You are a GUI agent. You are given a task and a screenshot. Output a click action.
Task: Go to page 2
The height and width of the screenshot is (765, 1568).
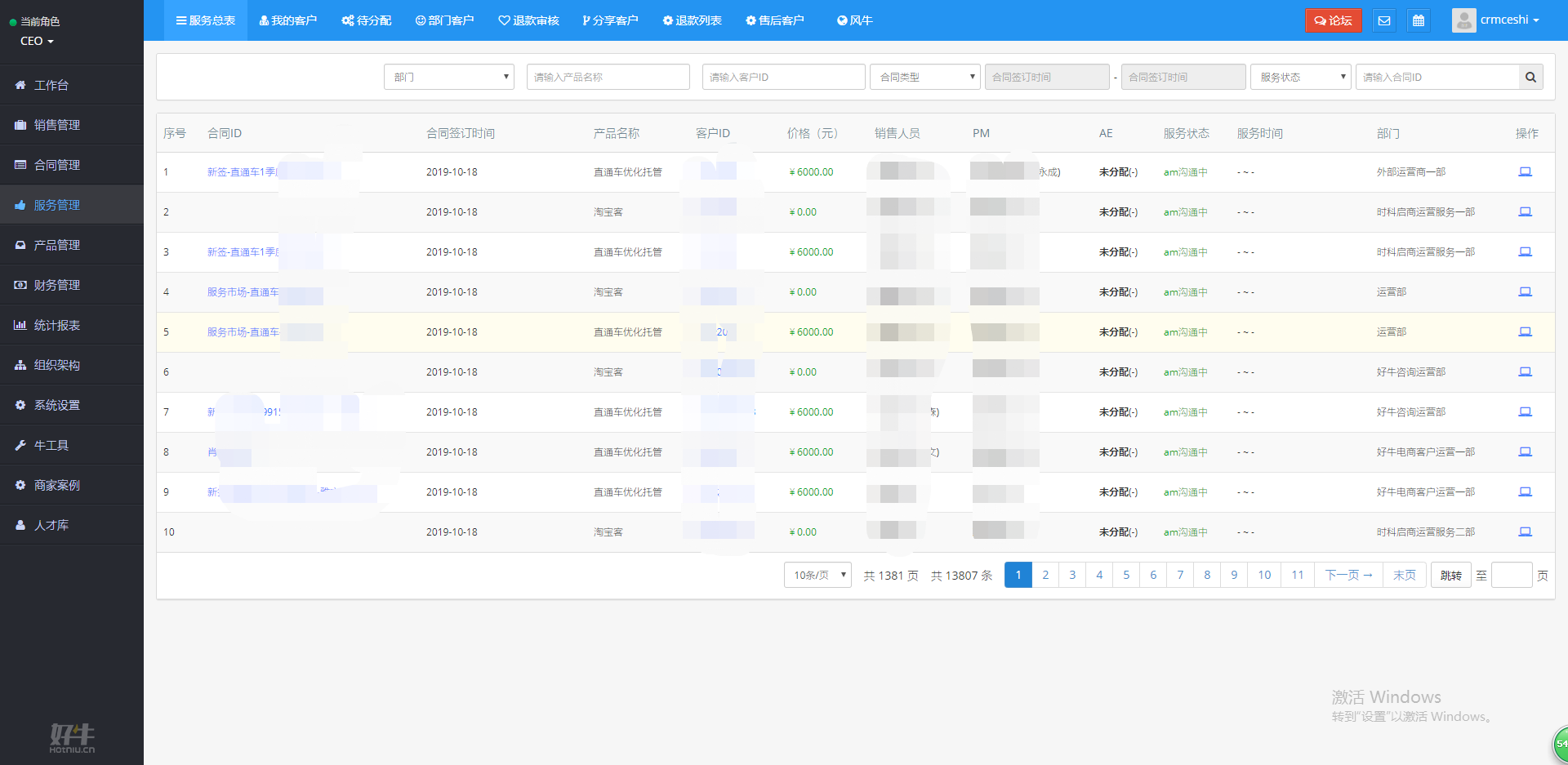(1045, 575)
